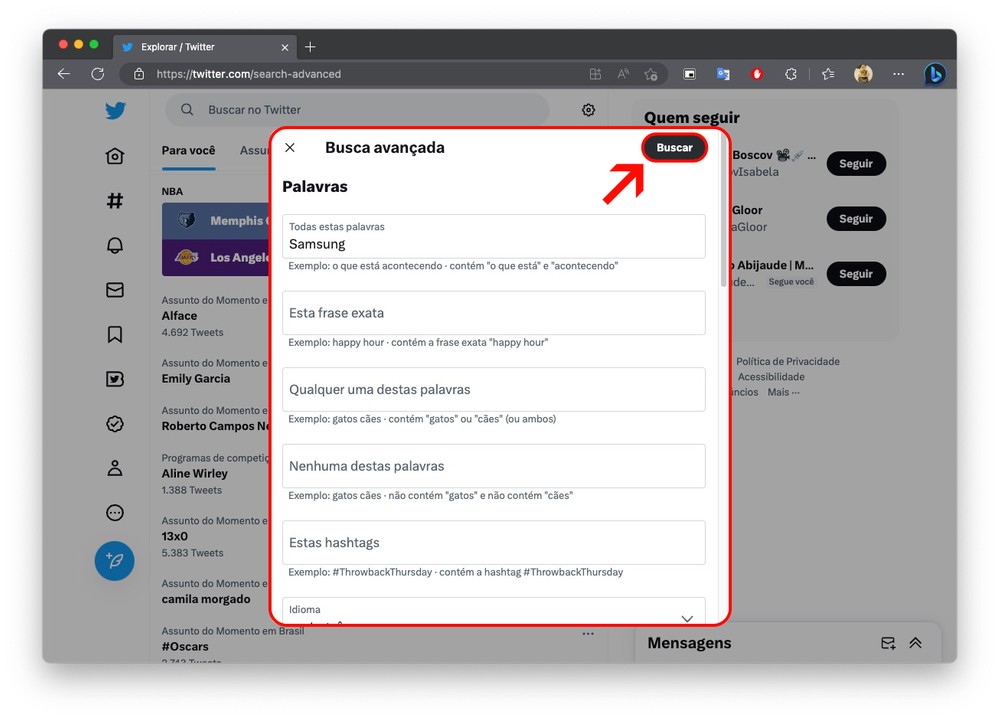Open the Notifications bell in the sidebar
The width and height of the screenshot is (1000, 720).
(x=115, y=246)
